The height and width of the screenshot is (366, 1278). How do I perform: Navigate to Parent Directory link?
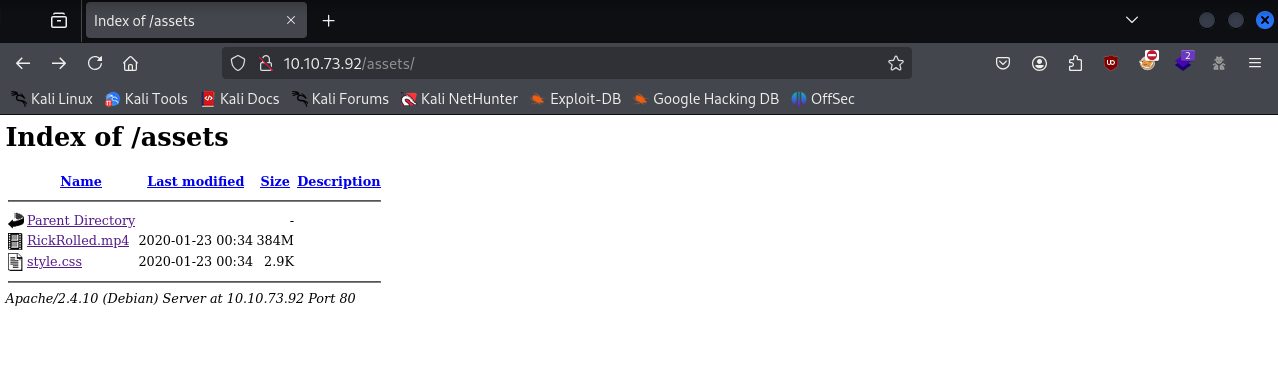(81, 220)
